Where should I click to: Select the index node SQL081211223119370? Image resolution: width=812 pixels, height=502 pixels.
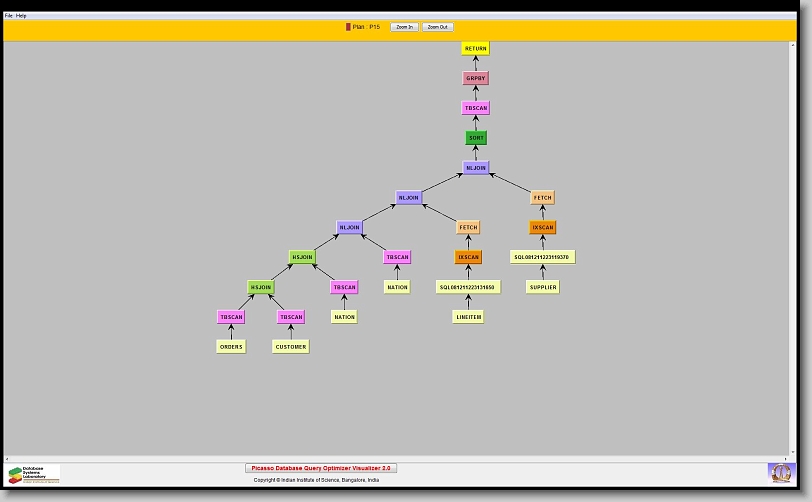(542, 257)
